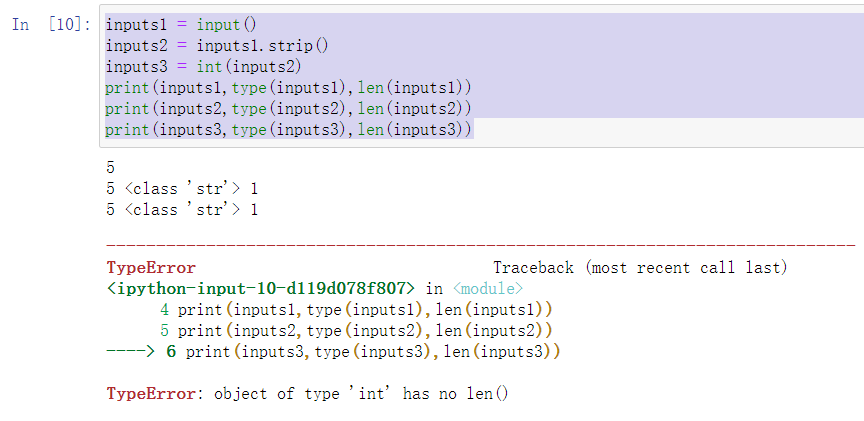Click the first "5 <class 'str'> 1" output line

pos(182,189)
